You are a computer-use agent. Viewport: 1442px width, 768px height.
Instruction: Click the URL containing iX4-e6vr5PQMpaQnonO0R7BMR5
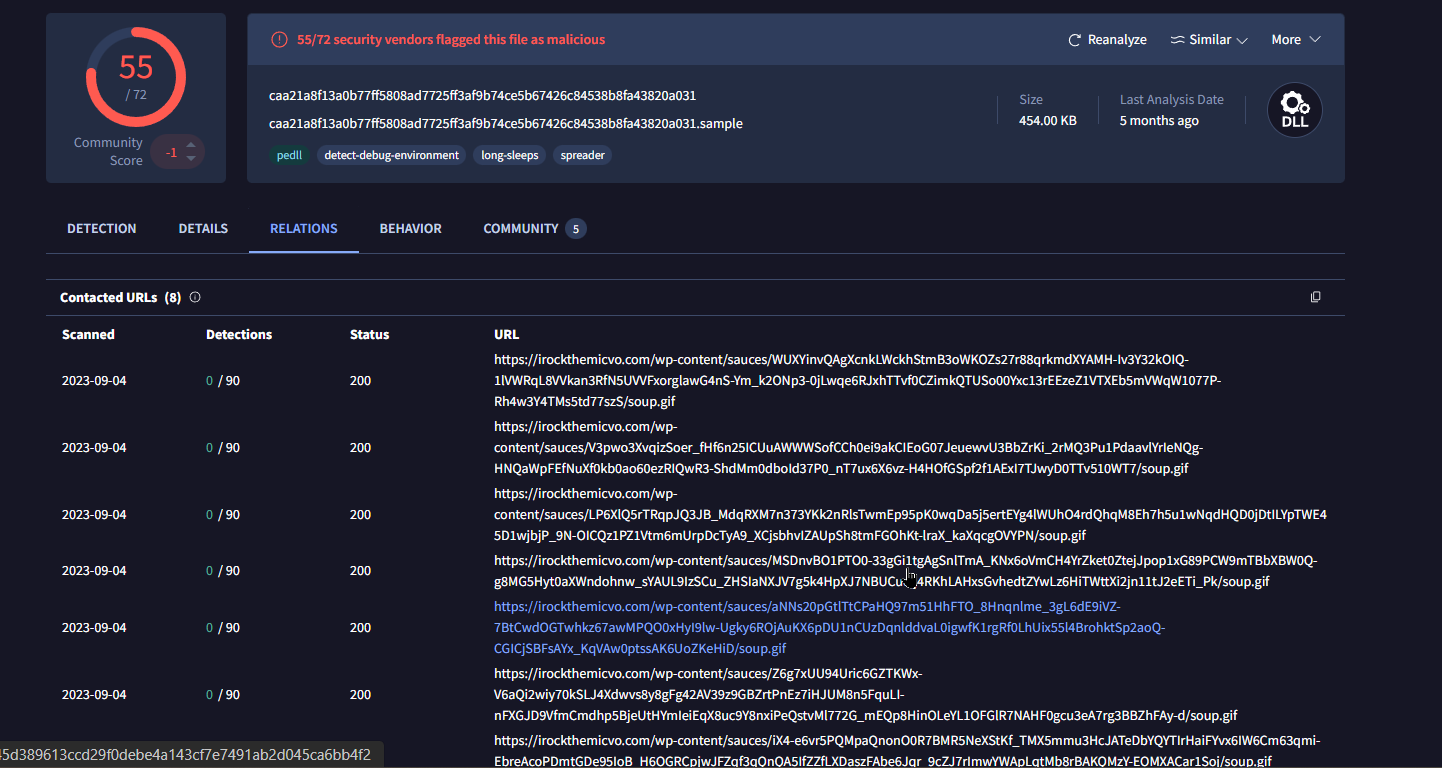(x=907, y=751)
